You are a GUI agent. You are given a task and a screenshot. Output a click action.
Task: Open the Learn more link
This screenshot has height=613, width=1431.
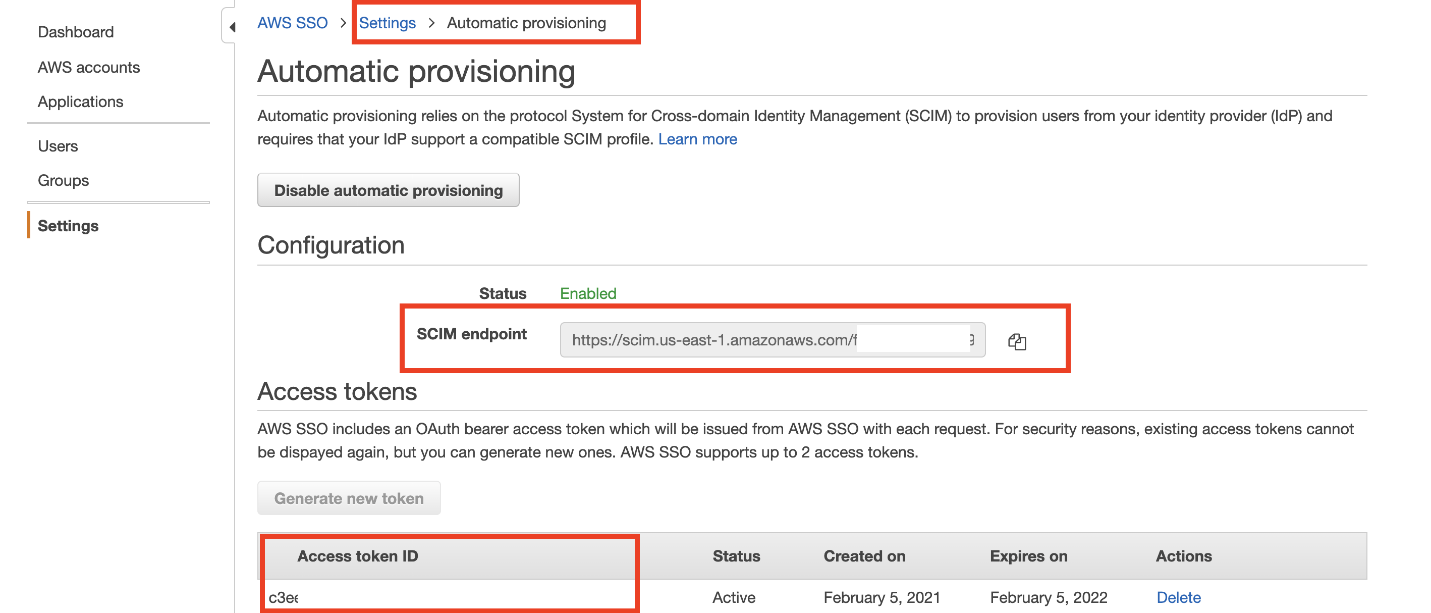[698, 139]
